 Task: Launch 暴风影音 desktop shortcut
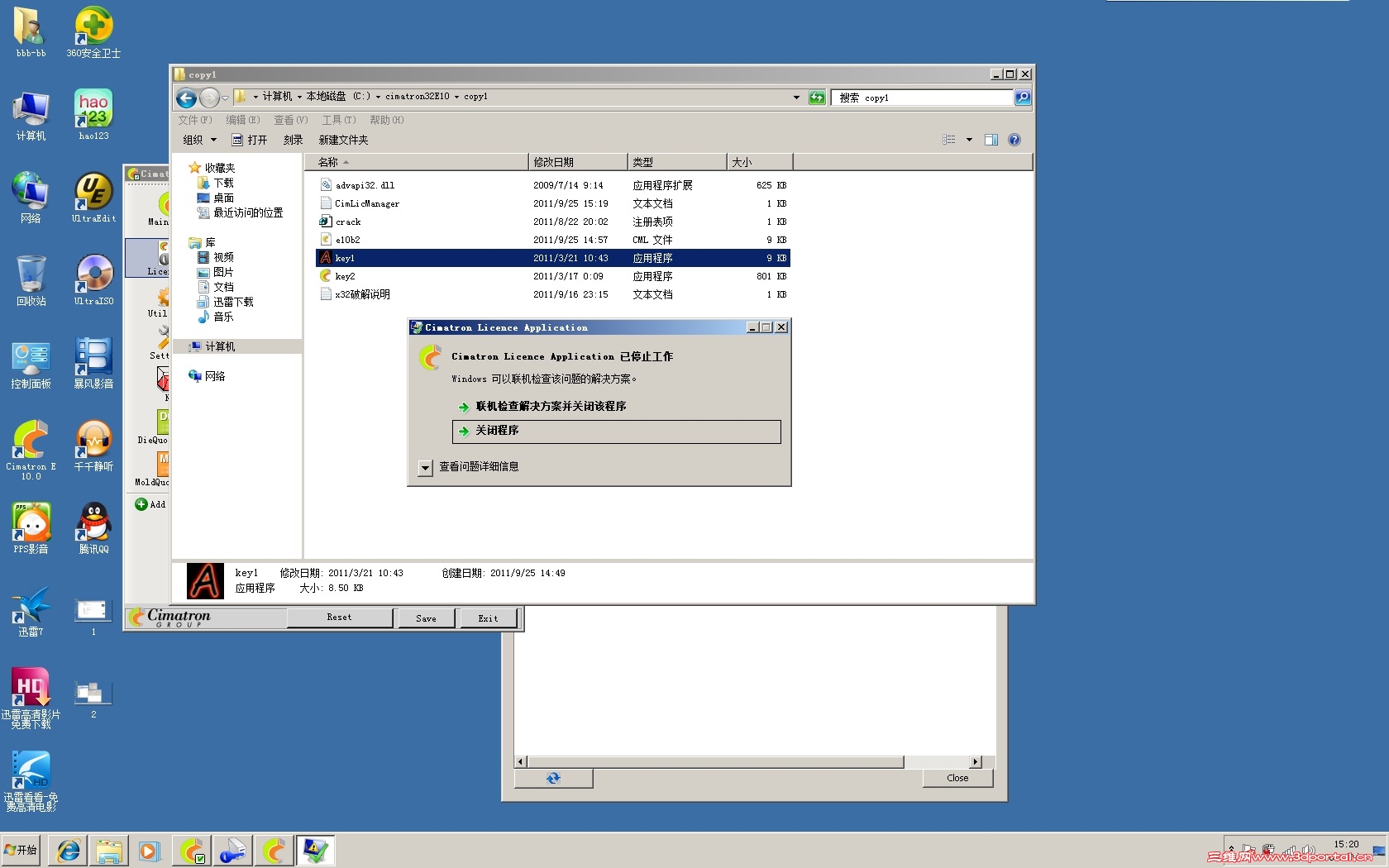pyautogui.click(x=93, y=364)
